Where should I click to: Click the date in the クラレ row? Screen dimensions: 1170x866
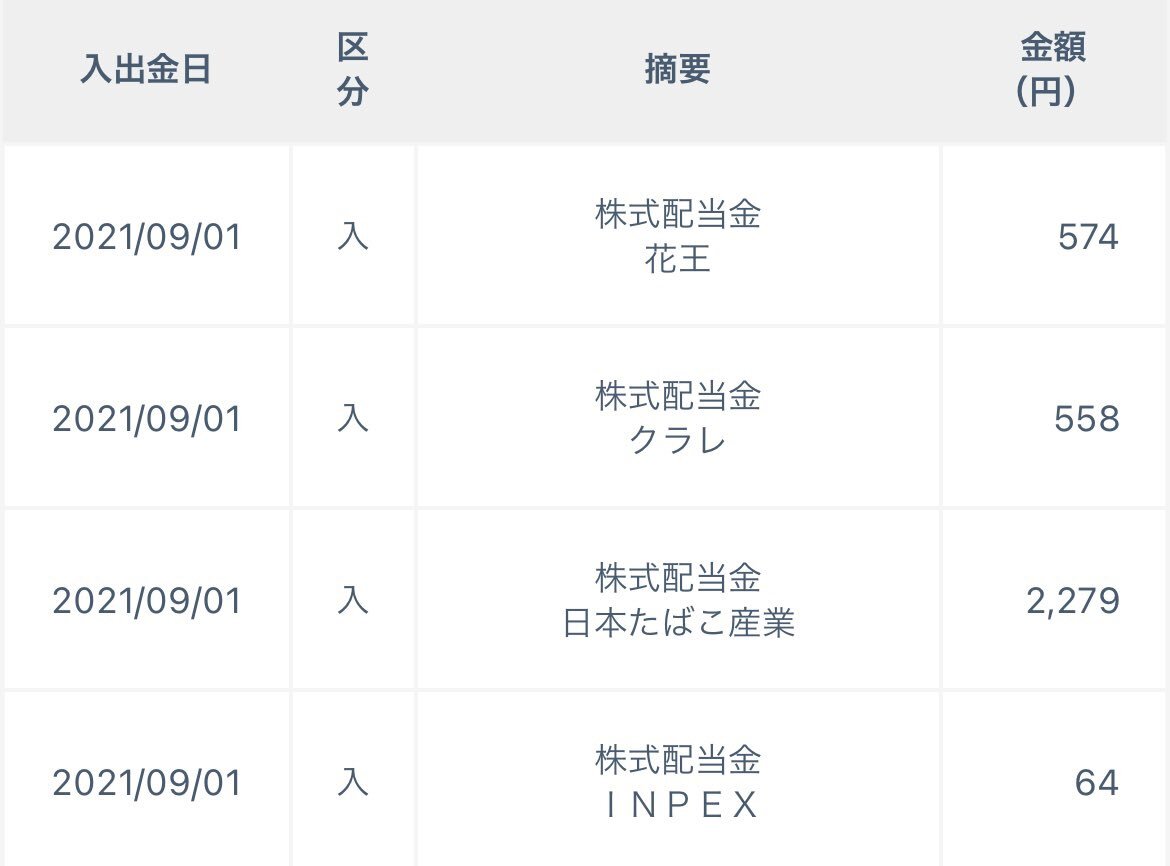coord(147,419)
